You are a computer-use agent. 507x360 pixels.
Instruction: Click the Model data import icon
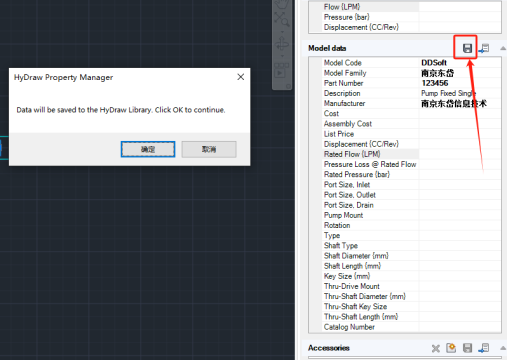click(x=484, y=49)
